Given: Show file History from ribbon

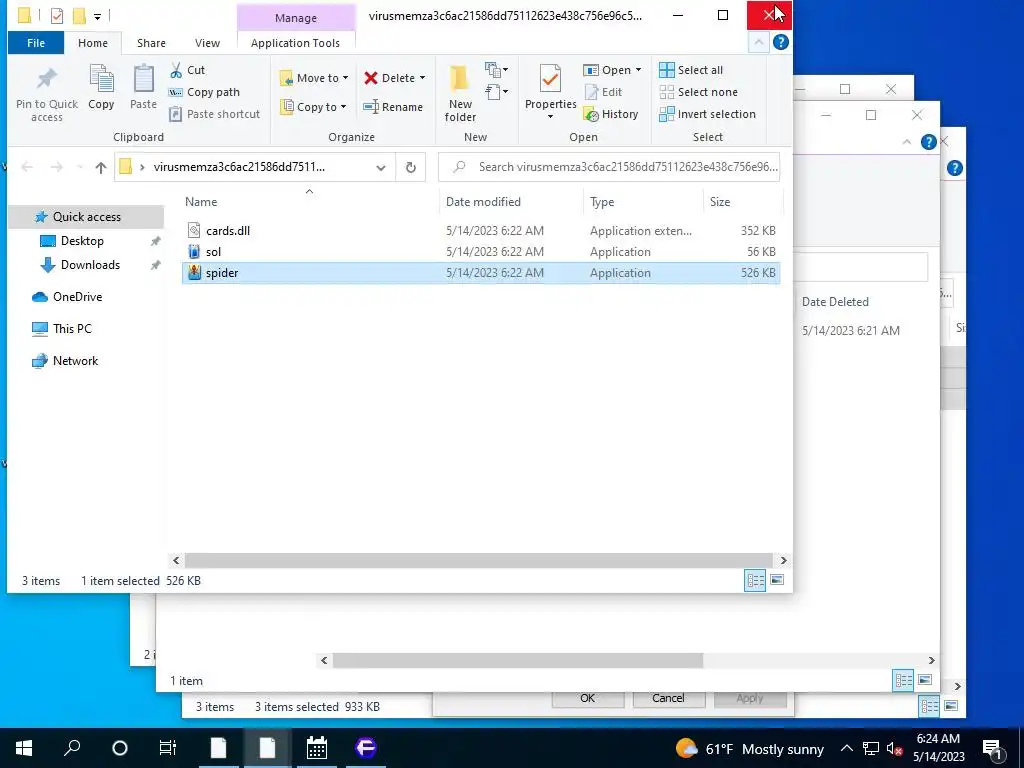Looking at the screenshot, I should click(x=611, y=114).
